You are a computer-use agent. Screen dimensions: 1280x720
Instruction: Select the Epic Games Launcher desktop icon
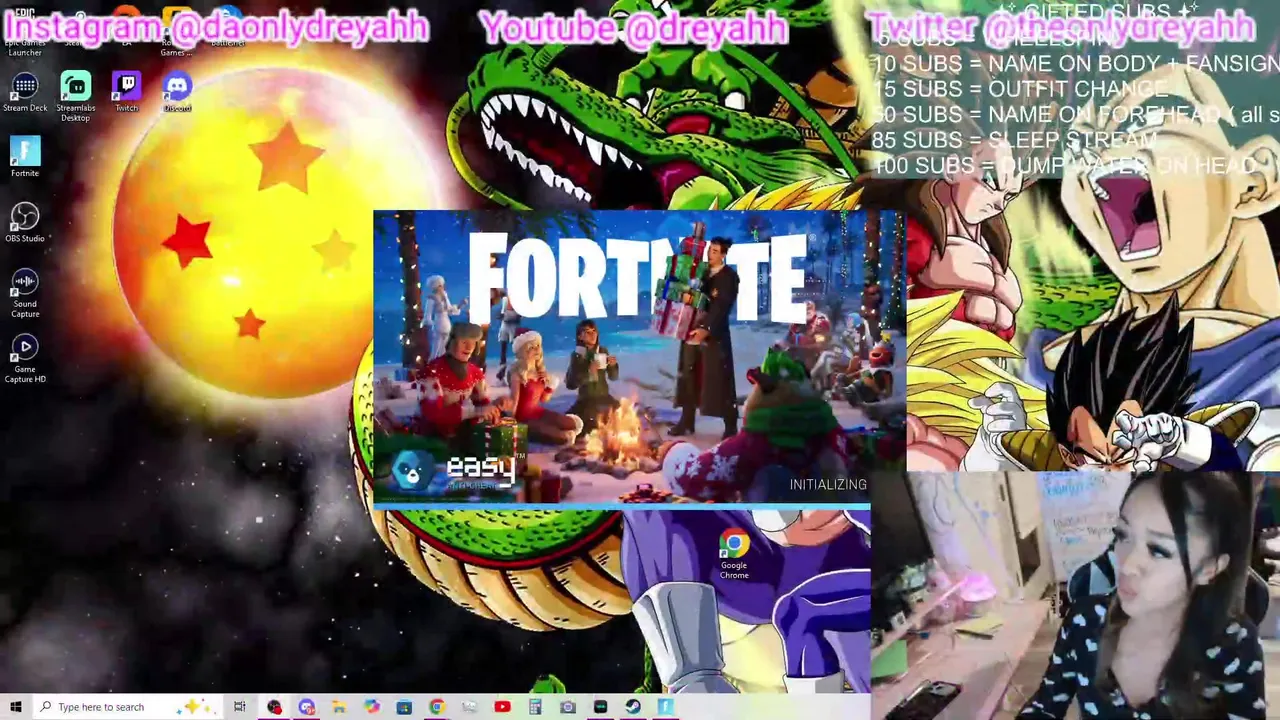click(25, 32)
